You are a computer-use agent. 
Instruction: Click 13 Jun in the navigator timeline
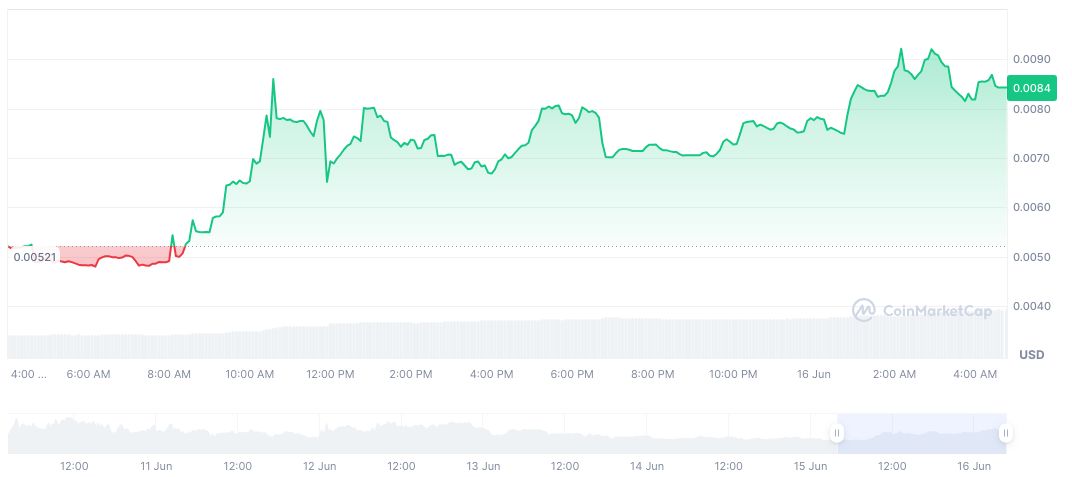click(x=484, y=466)
